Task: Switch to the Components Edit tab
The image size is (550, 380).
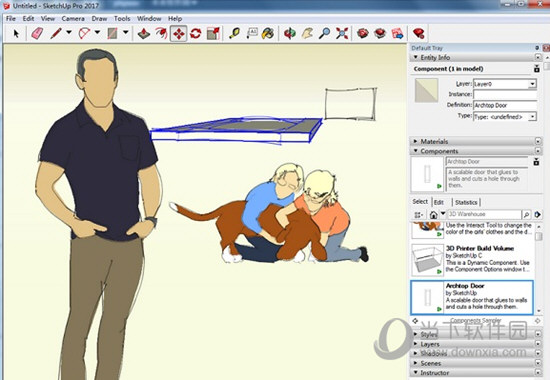Action: 438,202
